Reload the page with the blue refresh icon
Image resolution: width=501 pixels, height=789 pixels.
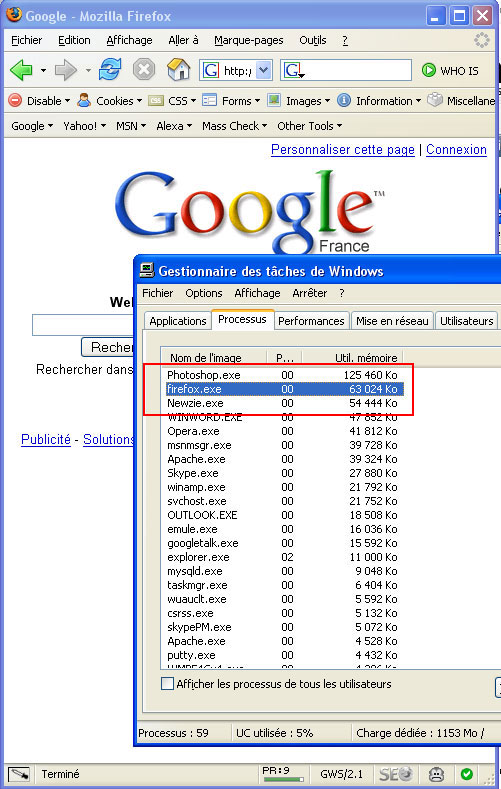click(110, 69)
